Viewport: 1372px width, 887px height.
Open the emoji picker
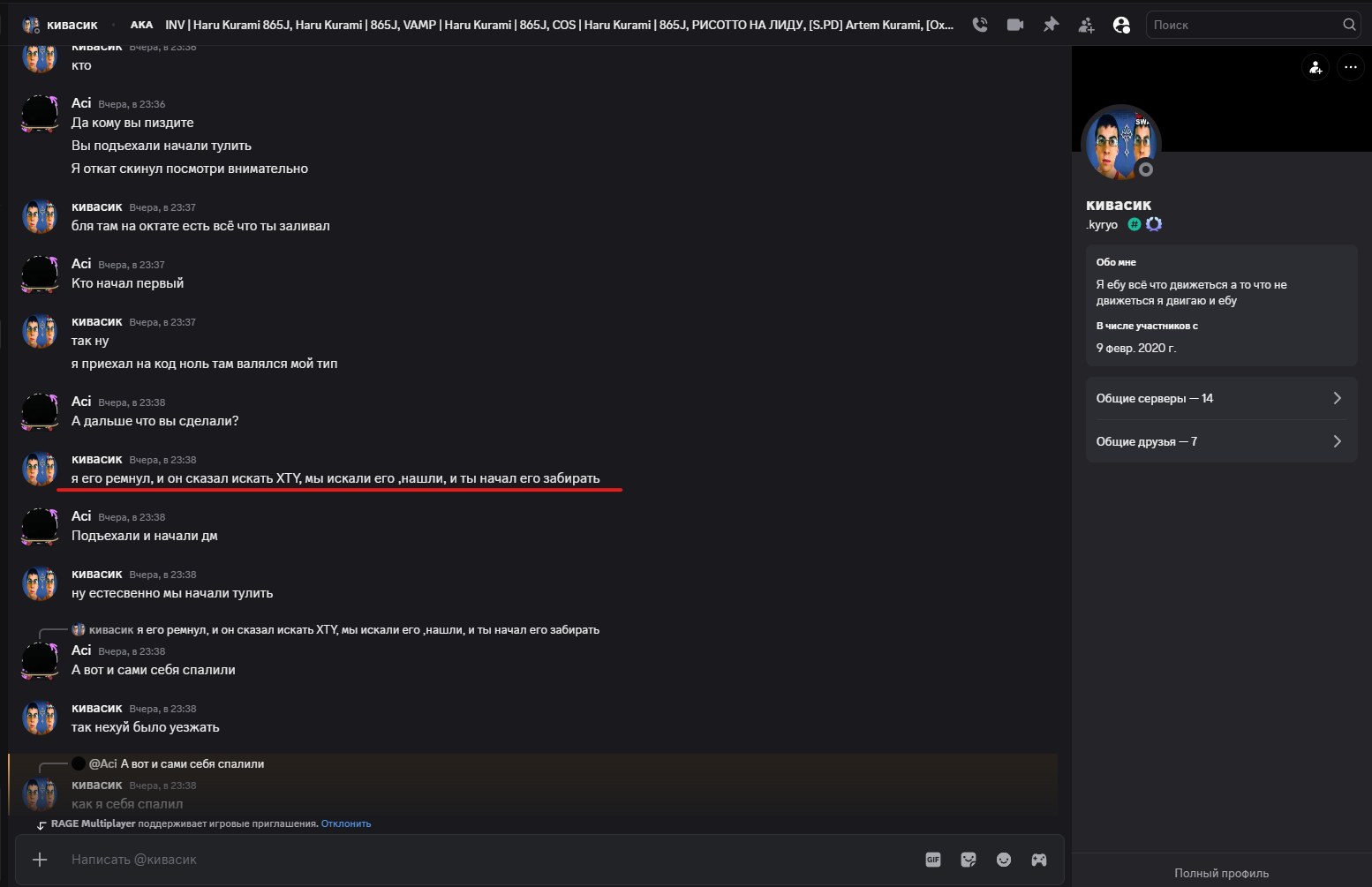tap(1004, 860)
